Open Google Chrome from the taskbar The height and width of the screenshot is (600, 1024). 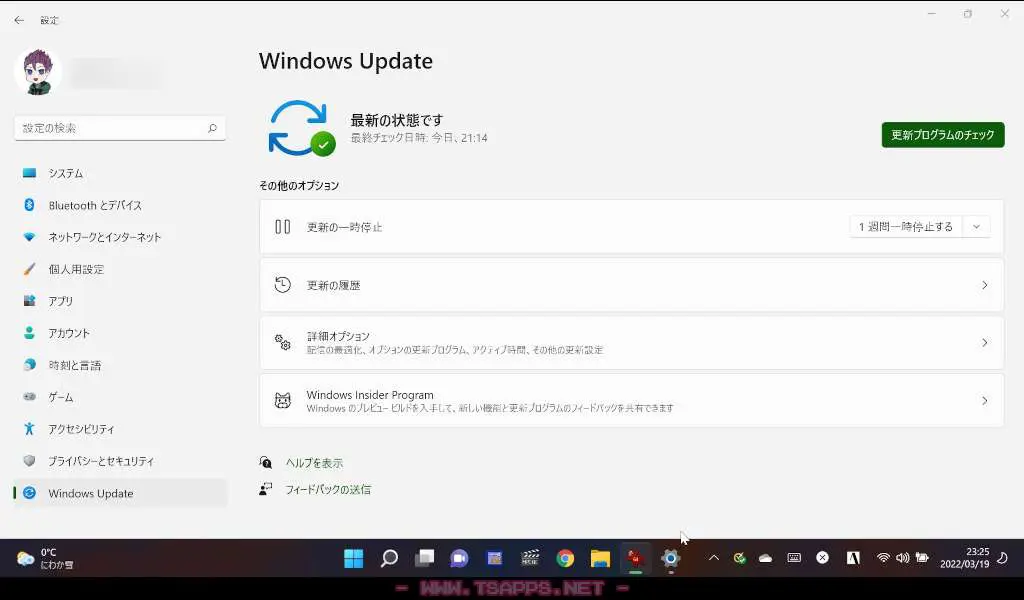(563, 559)
